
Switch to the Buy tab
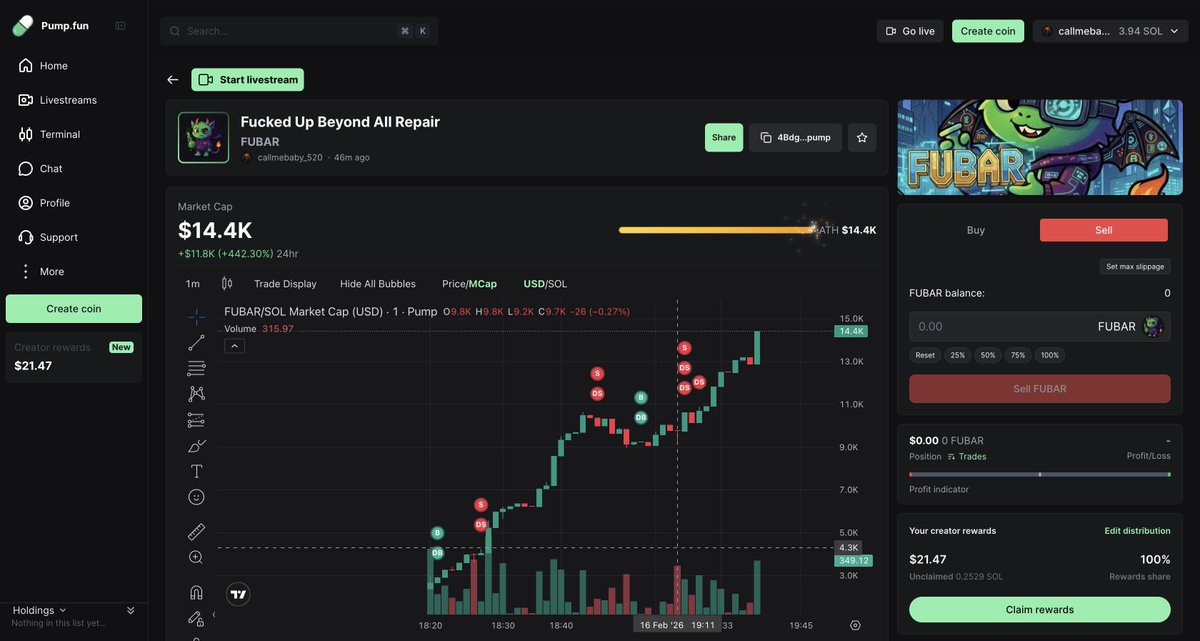coord(976,230)
